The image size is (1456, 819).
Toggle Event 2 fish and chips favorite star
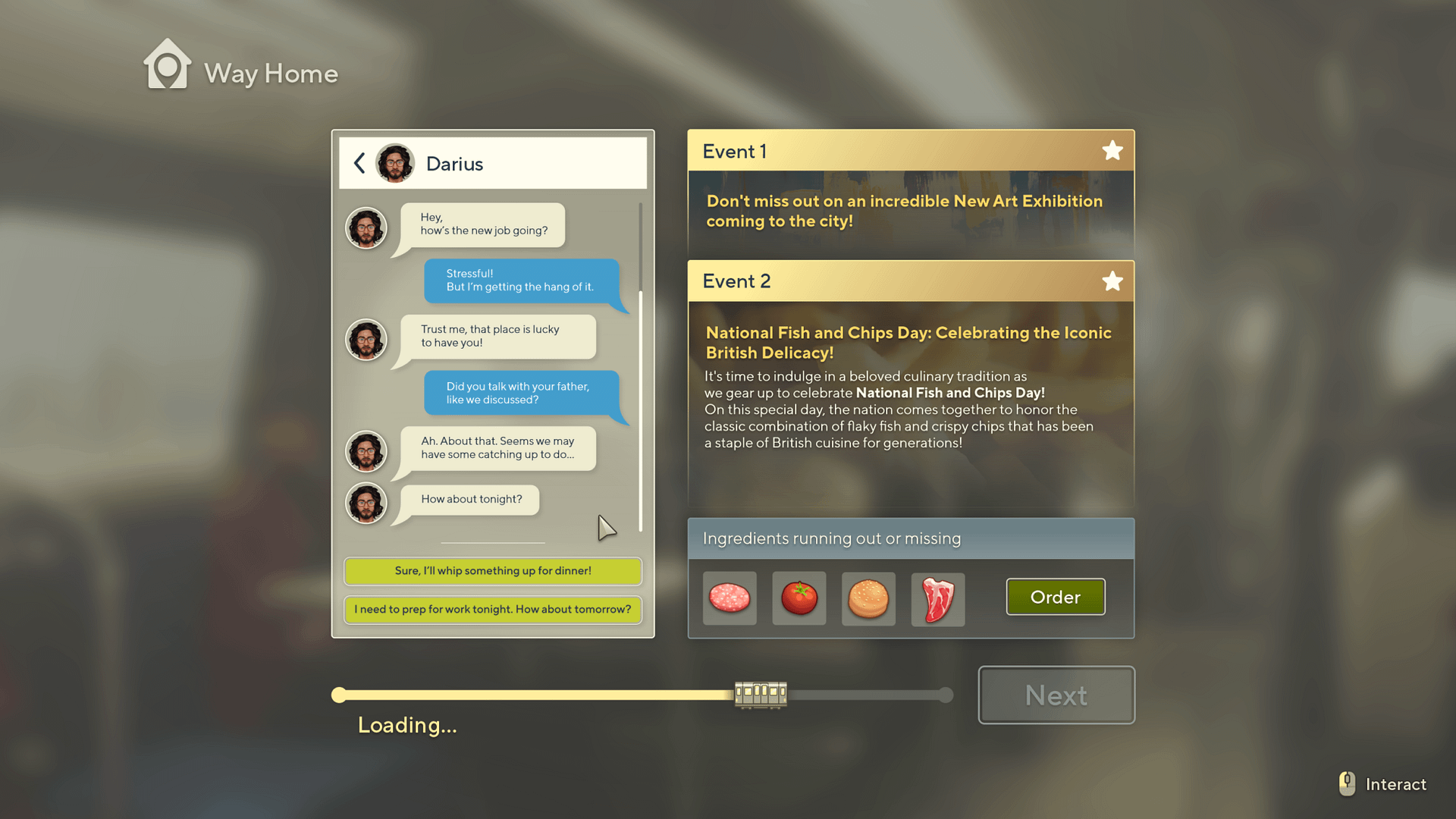(1112, 282)
